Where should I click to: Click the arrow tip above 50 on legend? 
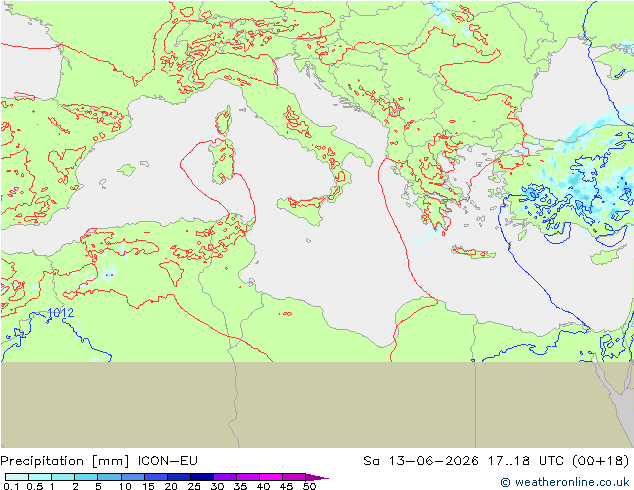click(317, 478)
